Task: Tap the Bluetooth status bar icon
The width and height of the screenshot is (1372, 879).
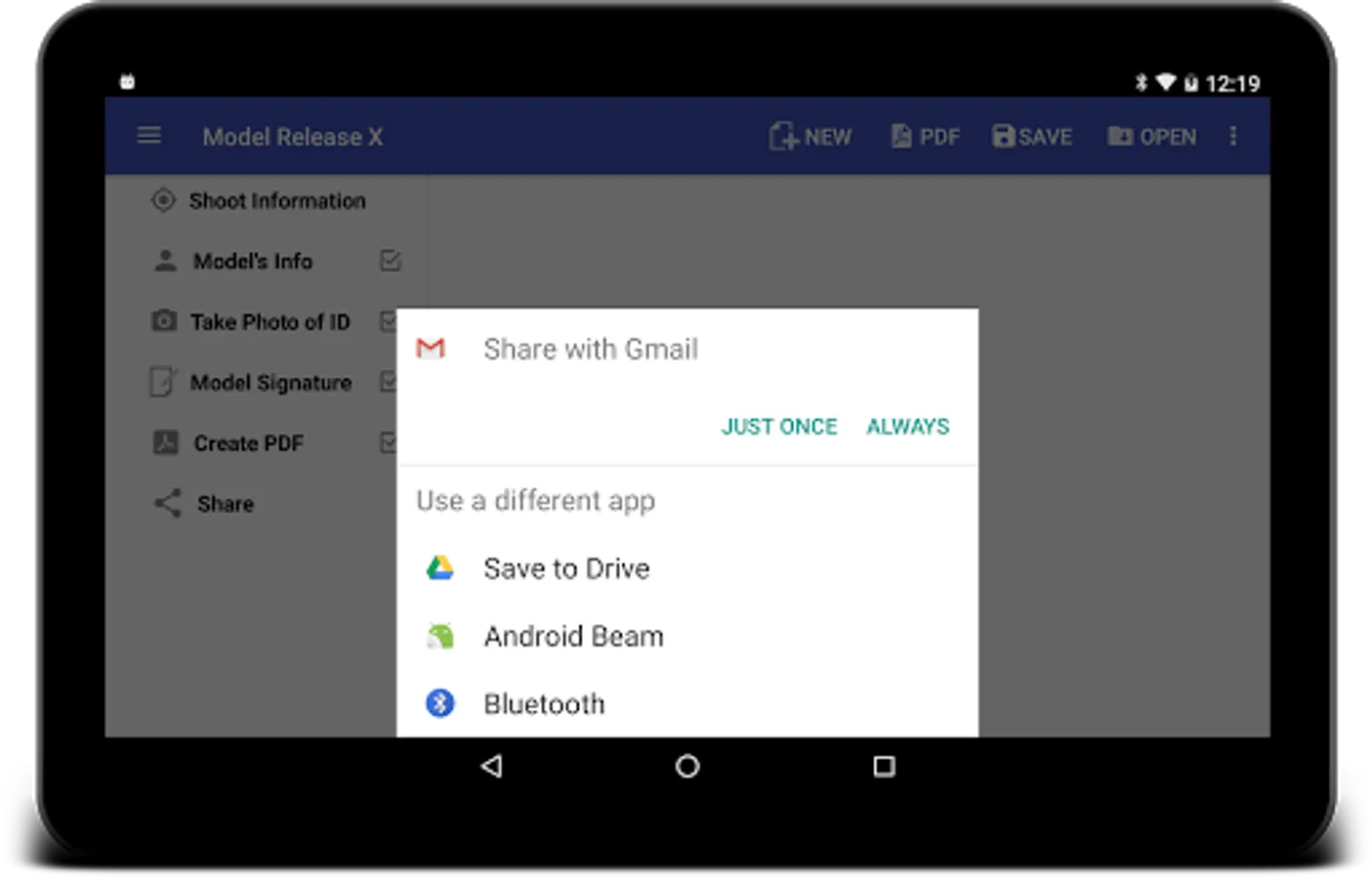Action: (x=1141, y=83)
